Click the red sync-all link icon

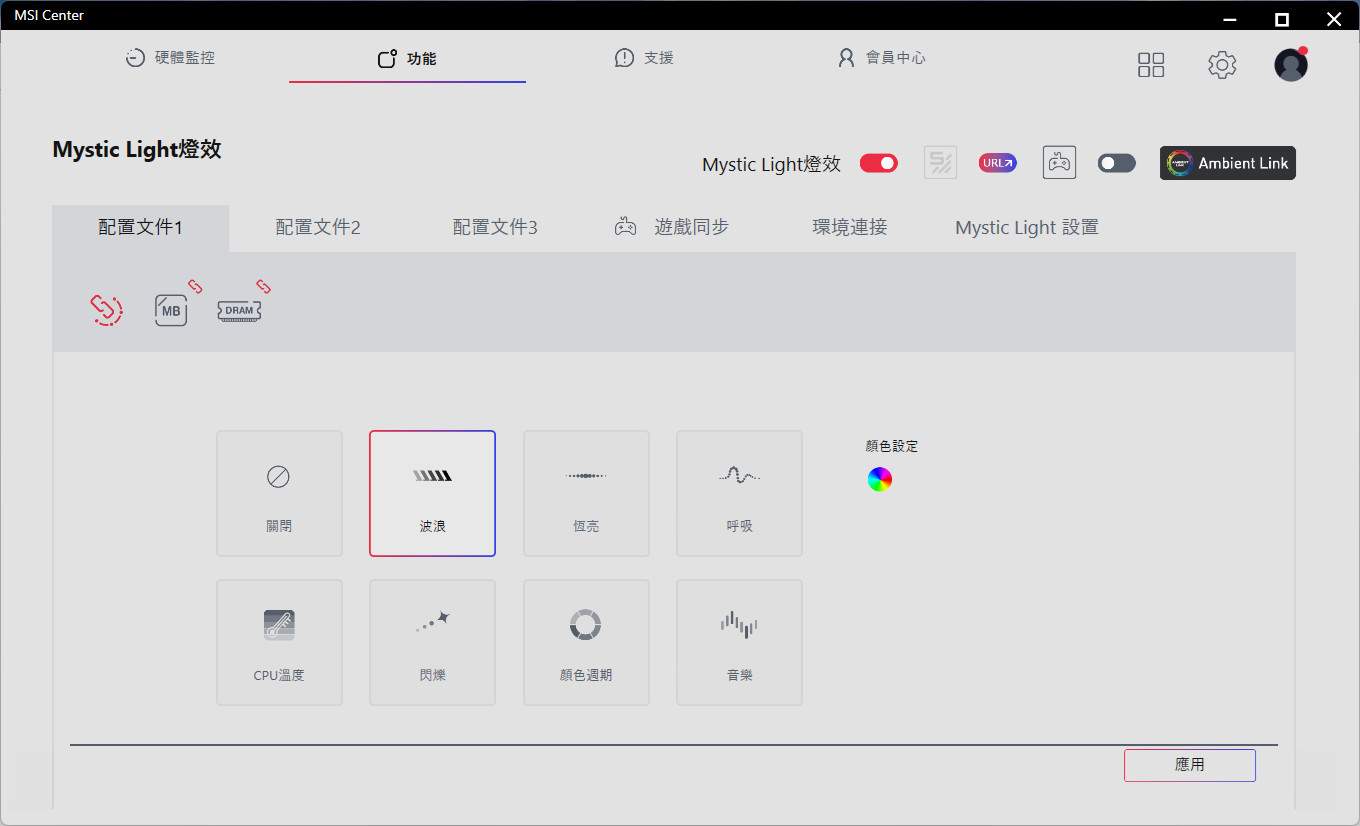[x=107, y=309]
